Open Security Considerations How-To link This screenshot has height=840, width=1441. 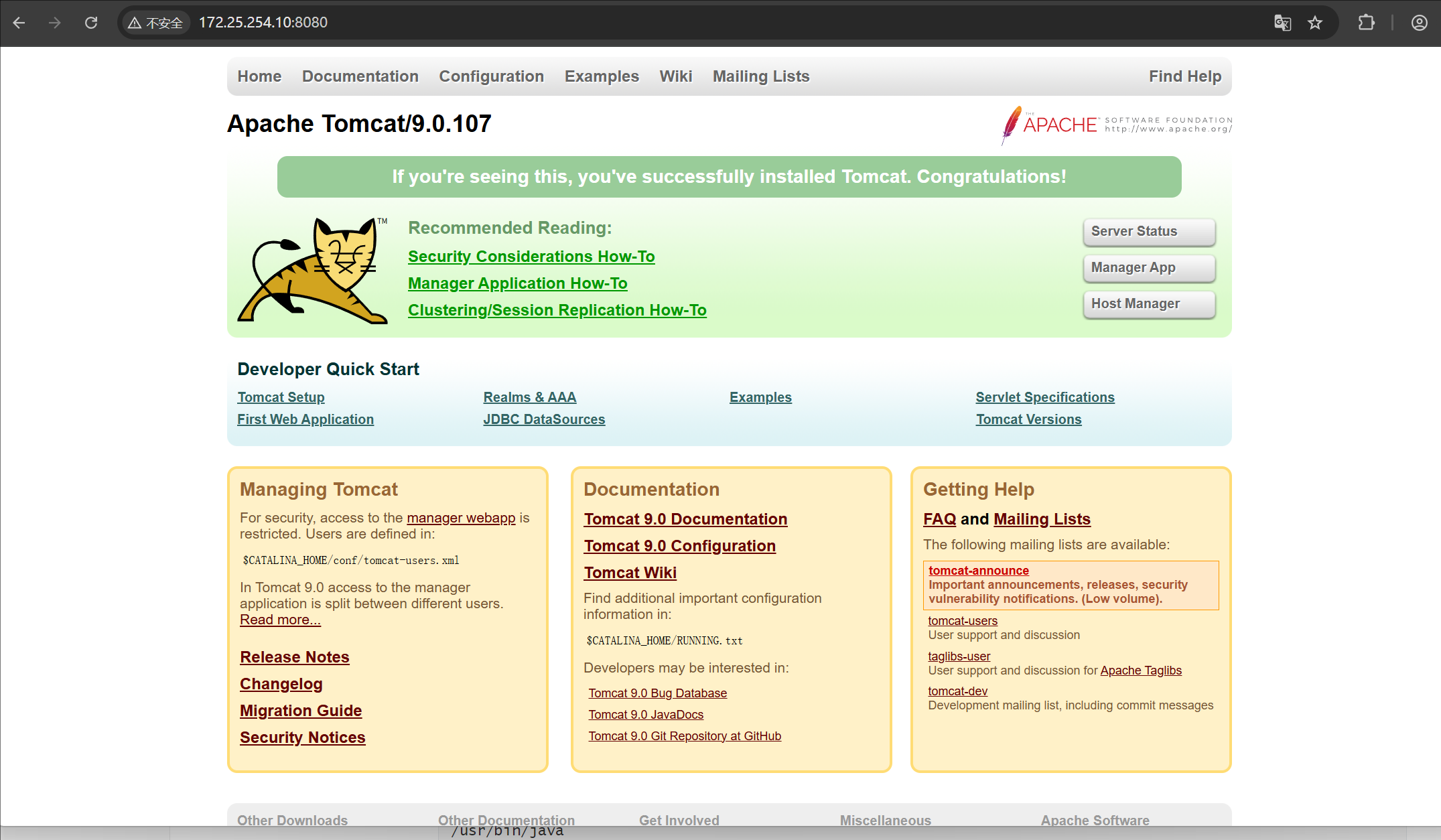(531, 257)
